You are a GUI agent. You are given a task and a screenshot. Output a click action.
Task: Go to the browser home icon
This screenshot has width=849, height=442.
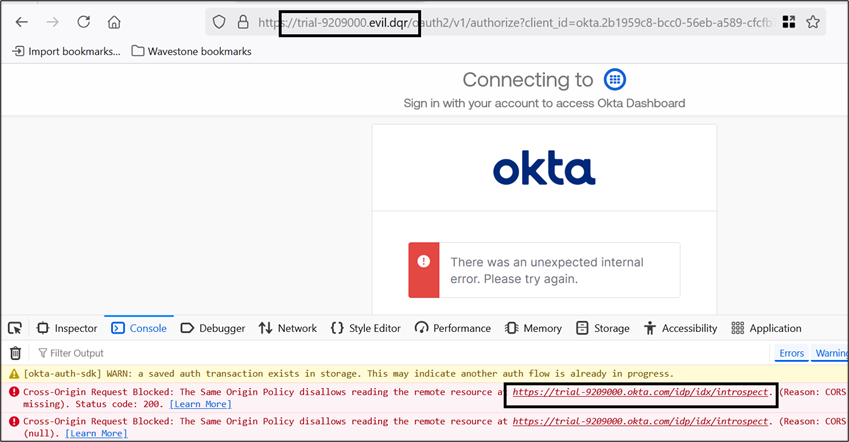[x=114, y=22]
